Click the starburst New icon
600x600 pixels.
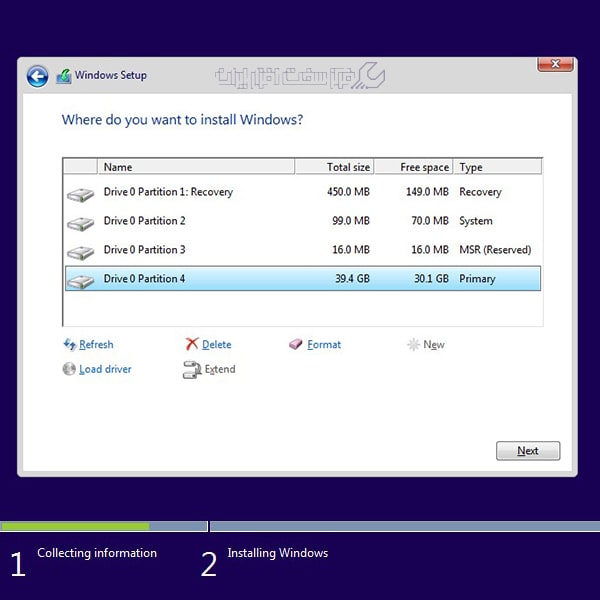(x=413, y=344)
